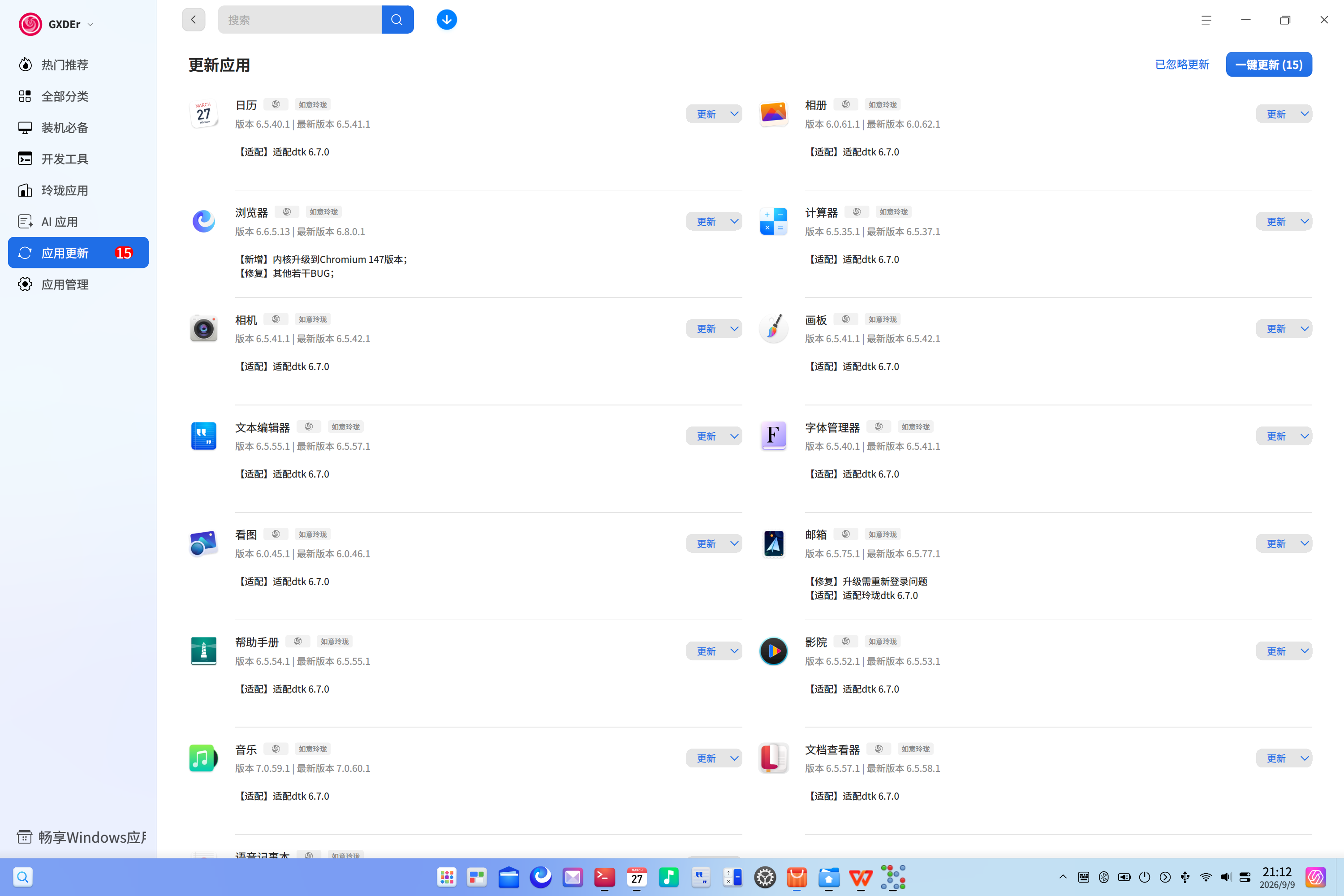The image size is (1344, 896).
Task: Click the volume speaker tray icon
Action: click(x=1226, y=877)
